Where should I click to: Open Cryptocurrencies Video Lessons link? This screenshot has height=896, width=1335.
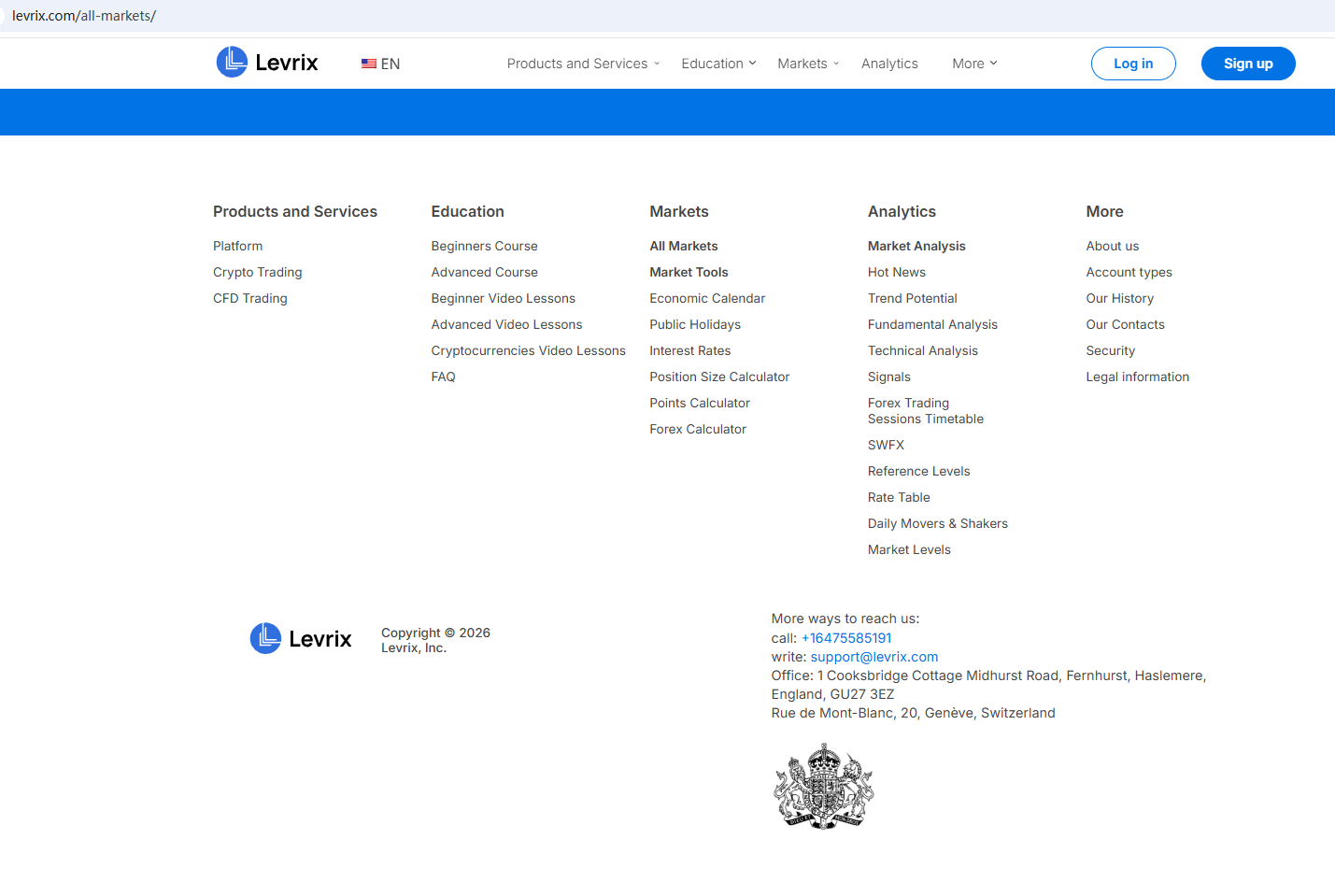(529, 350)
